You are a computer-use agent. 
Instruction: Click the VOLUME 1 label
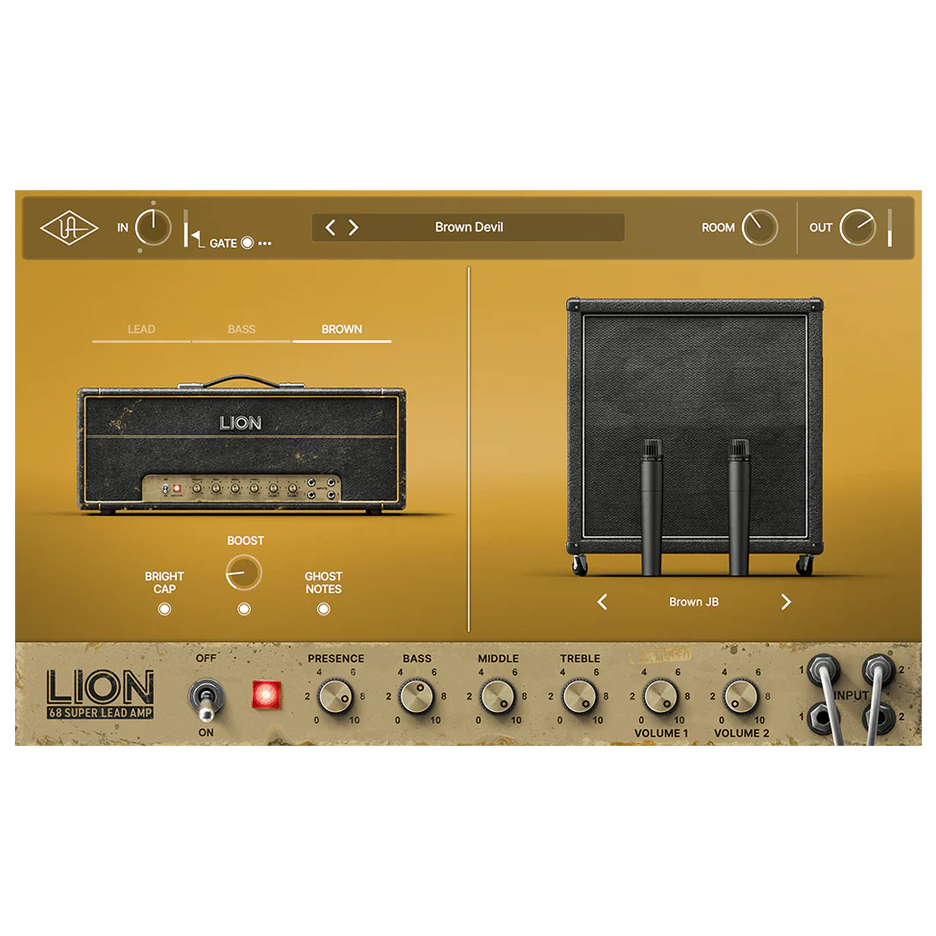click(x=661, y=733)
